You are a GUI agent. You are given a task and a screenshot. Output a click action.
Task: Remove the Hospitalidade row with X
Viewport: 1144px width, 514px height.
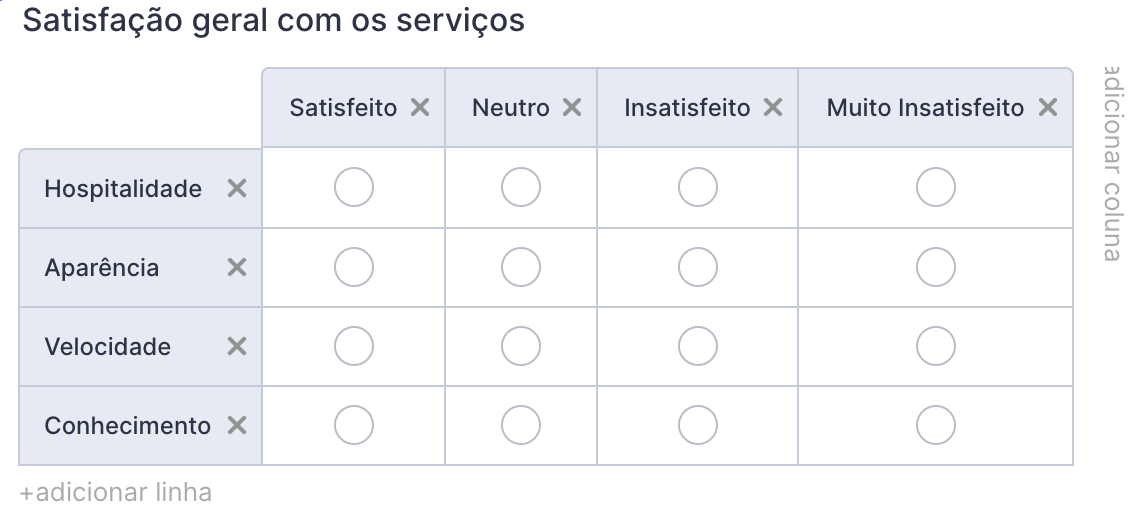[x=237, y=188]
